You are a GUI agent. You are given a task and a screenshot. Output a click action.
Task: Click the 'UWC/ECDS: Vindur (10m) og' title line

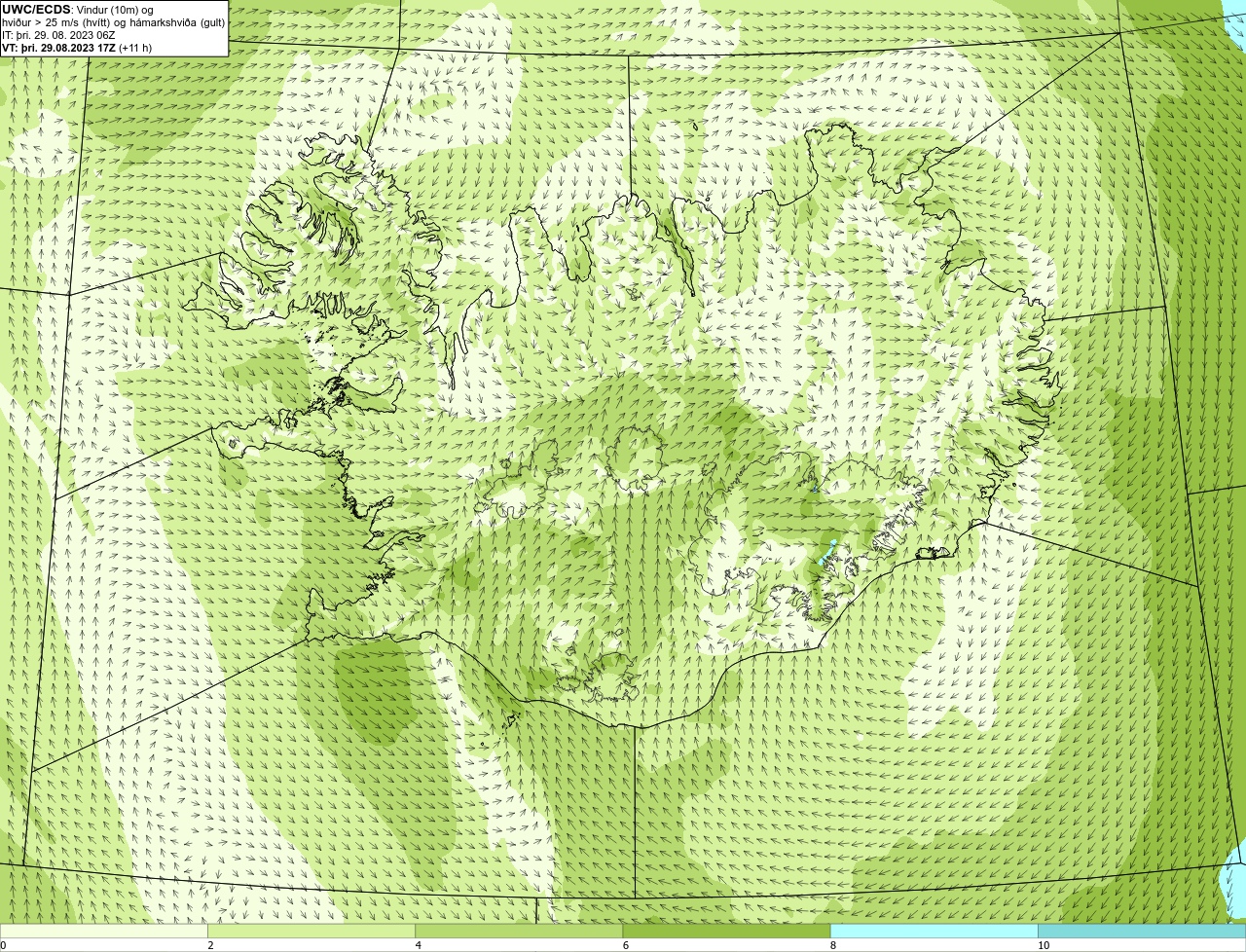[78, 10]
